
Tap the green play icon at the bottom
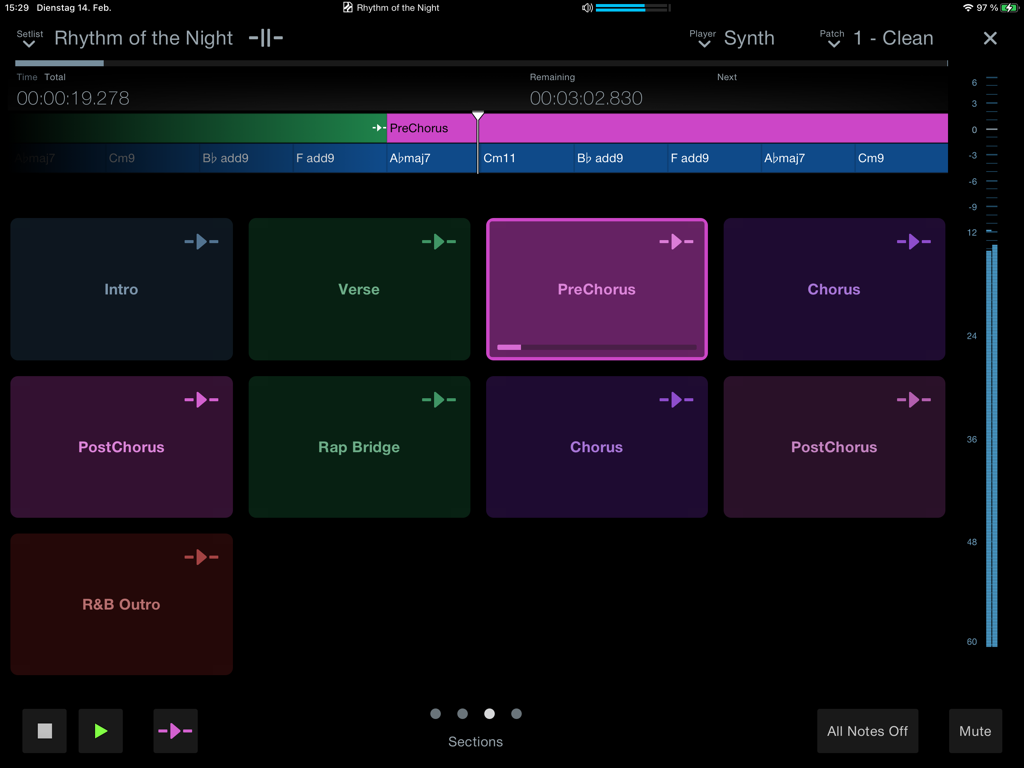[100, 731]
